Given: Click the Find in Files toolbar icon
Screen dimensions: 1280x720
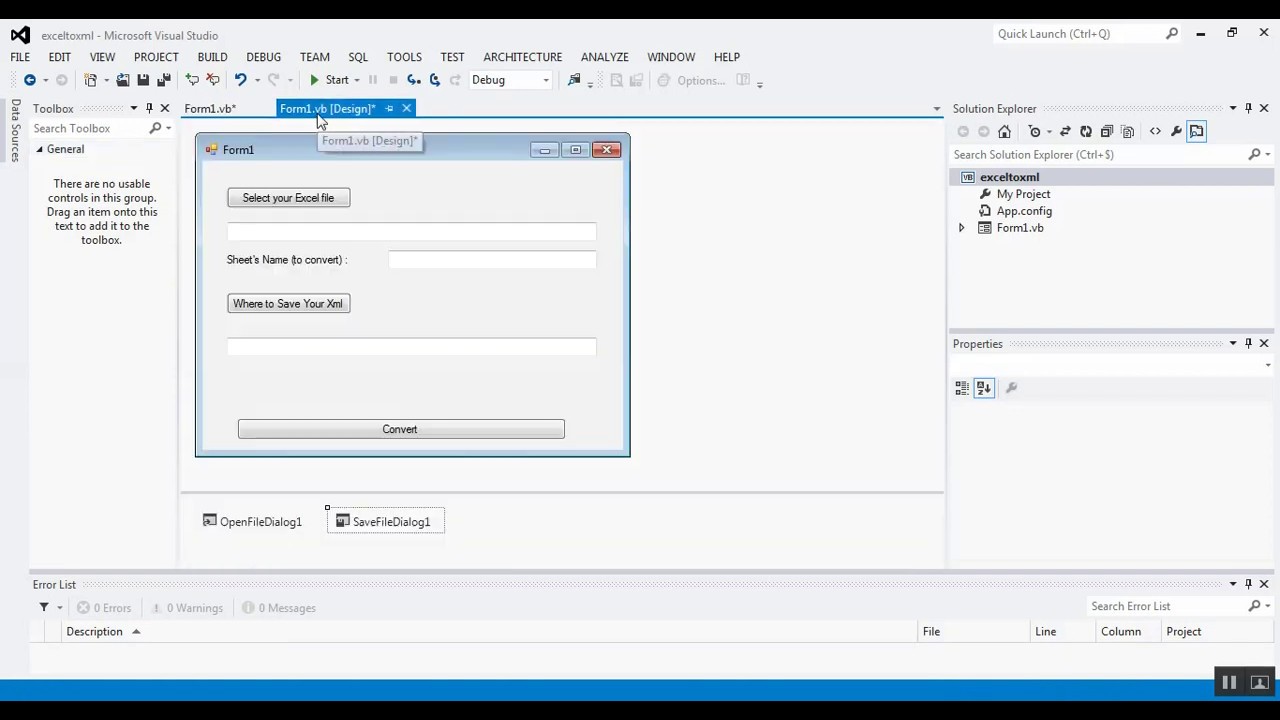Looking at the screenshot, I should (x=574, y=80).
